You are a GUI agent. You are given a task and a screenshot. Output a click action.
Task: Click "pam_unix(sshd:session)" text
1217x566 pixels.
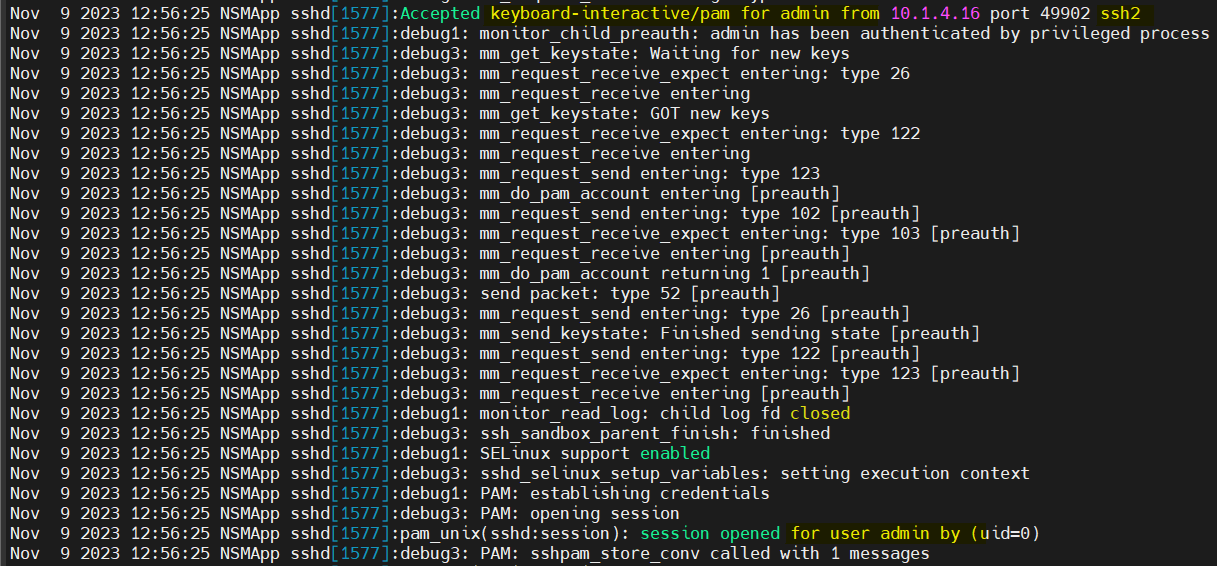coord(510,534)
